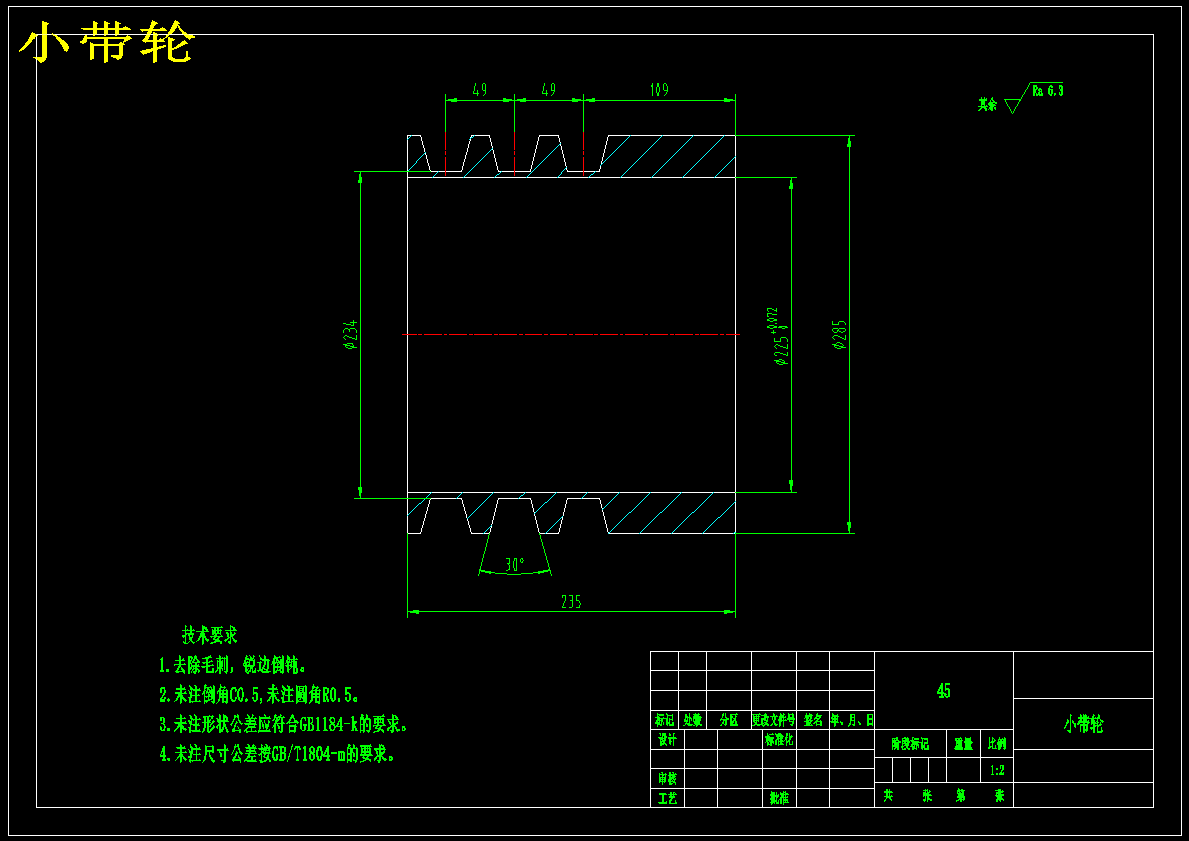
Task: Select the 共 text in sheet count row
Action: (889, 795)
